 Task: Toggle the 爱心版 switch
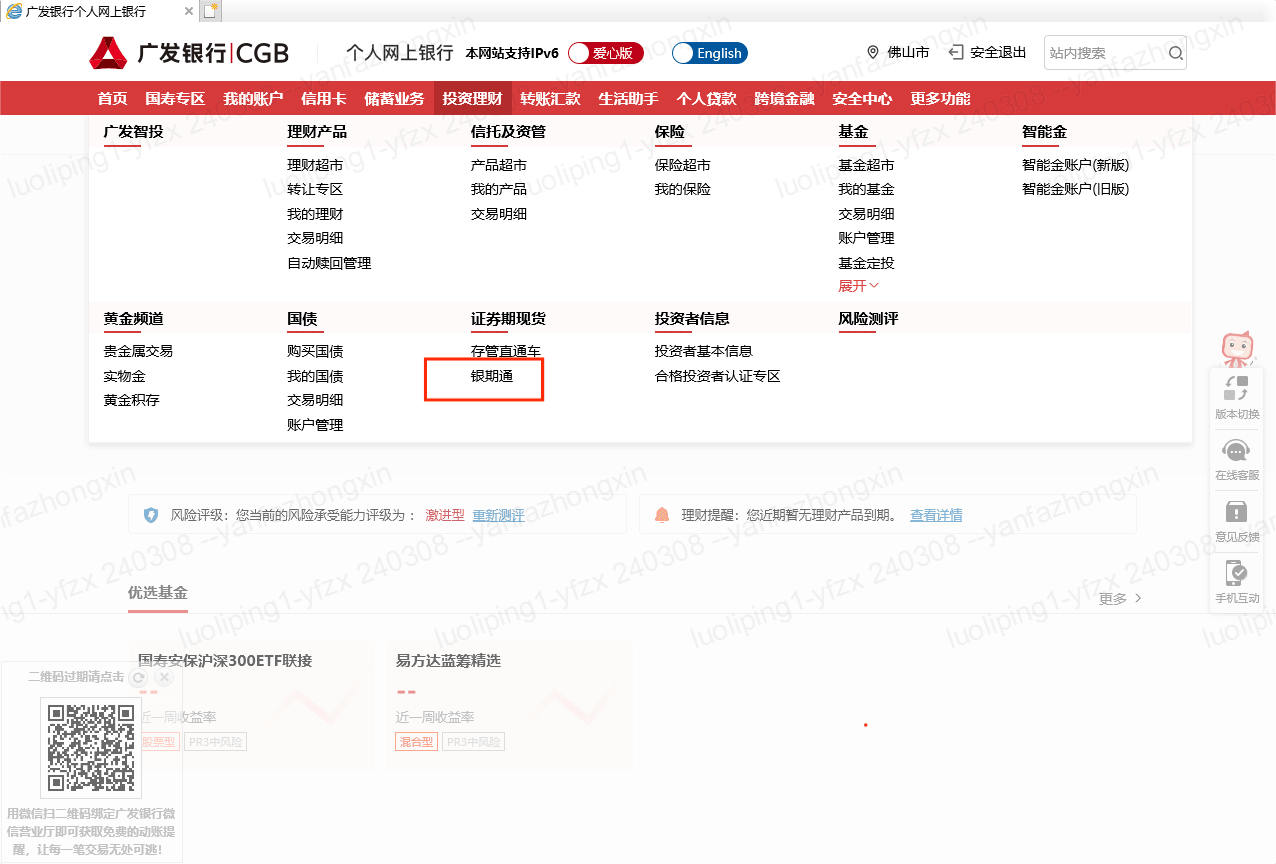606,53
